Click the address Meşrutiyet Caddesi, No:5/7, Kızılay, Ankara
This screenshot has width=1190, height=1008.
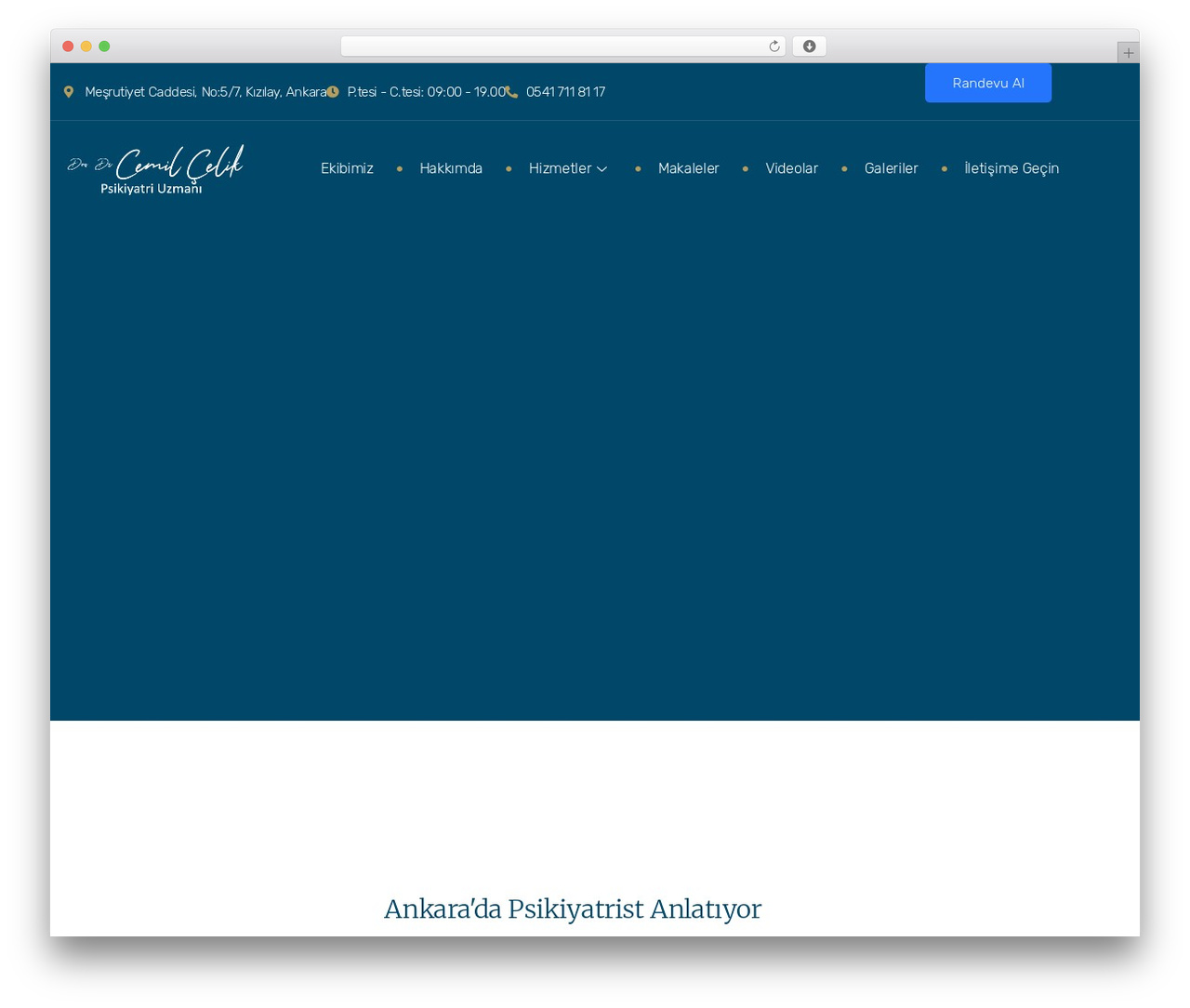[205, 92]
